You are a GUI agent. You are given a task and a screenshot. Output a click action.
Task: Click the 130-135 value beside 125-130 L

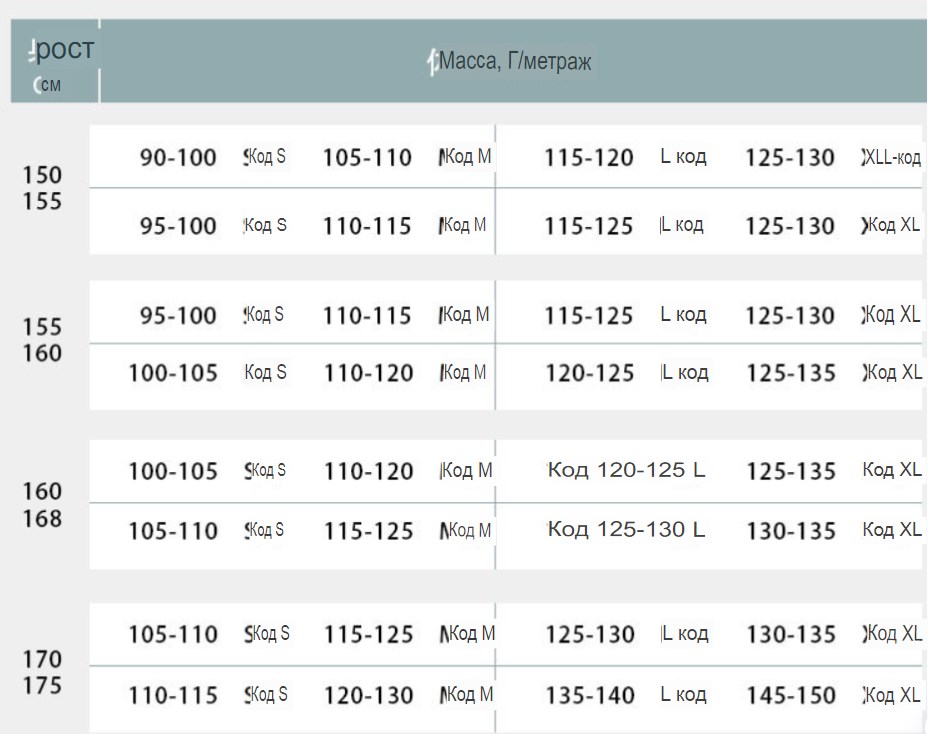tap(791, 530)
